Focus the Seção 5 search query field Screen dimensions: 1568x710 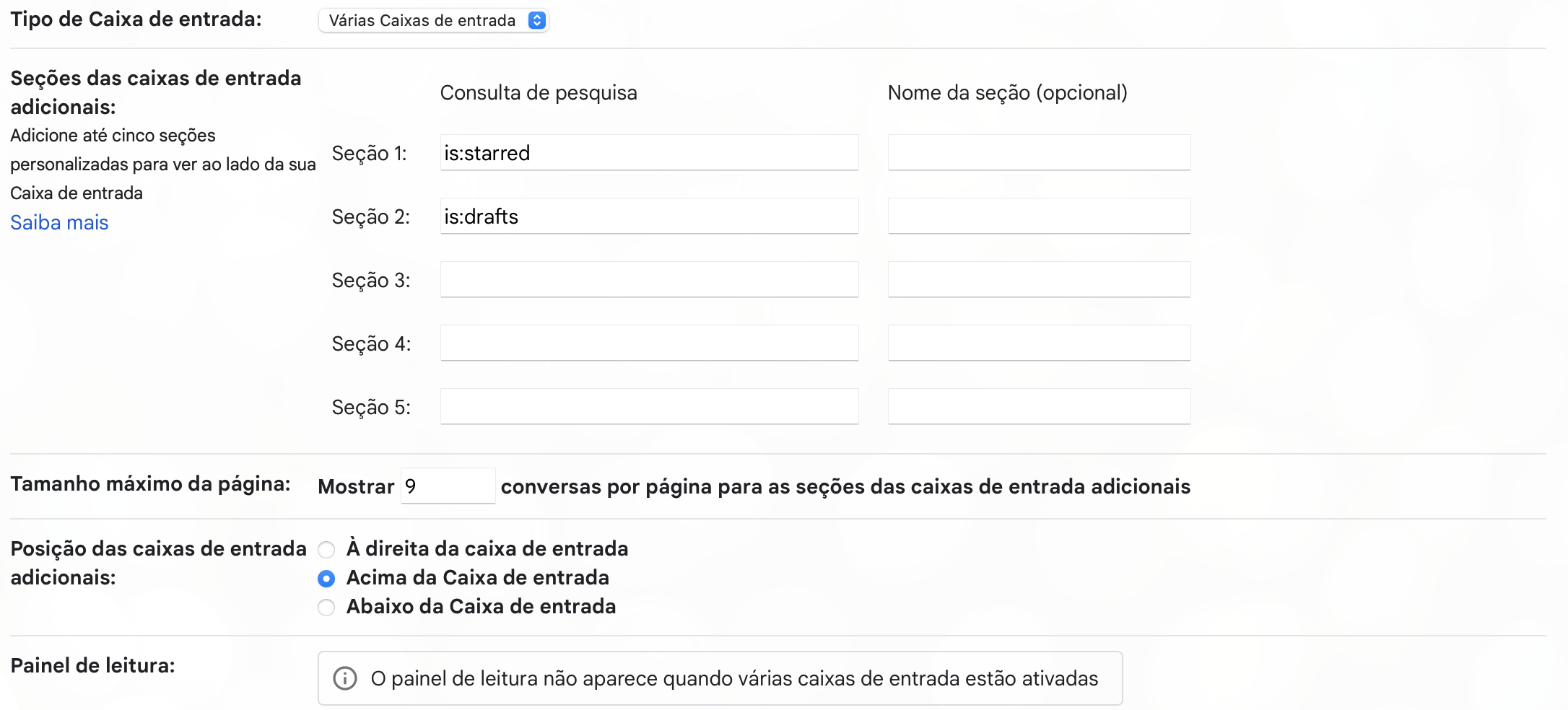click(648, 407)
